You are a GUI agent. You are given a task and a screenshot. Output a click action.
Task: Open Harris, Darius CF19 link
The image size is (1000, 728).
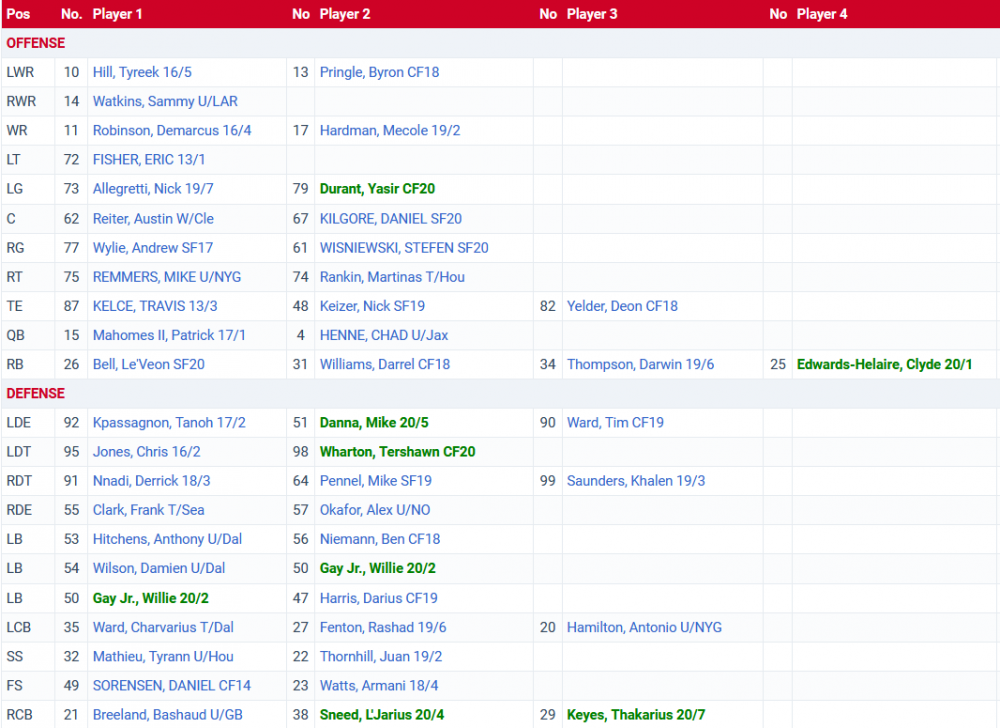click(x=379, y=599)
